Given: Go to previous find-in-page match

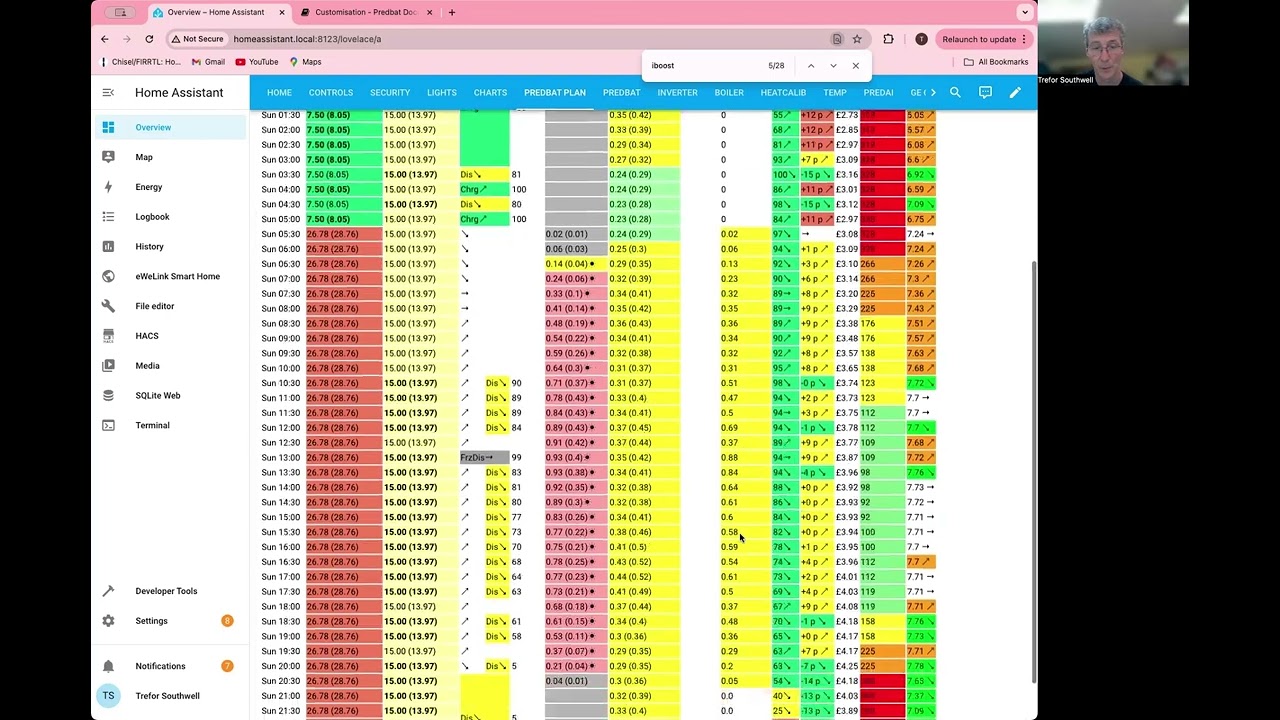Looking at the screenshot, I should click(x=811, y=66).
